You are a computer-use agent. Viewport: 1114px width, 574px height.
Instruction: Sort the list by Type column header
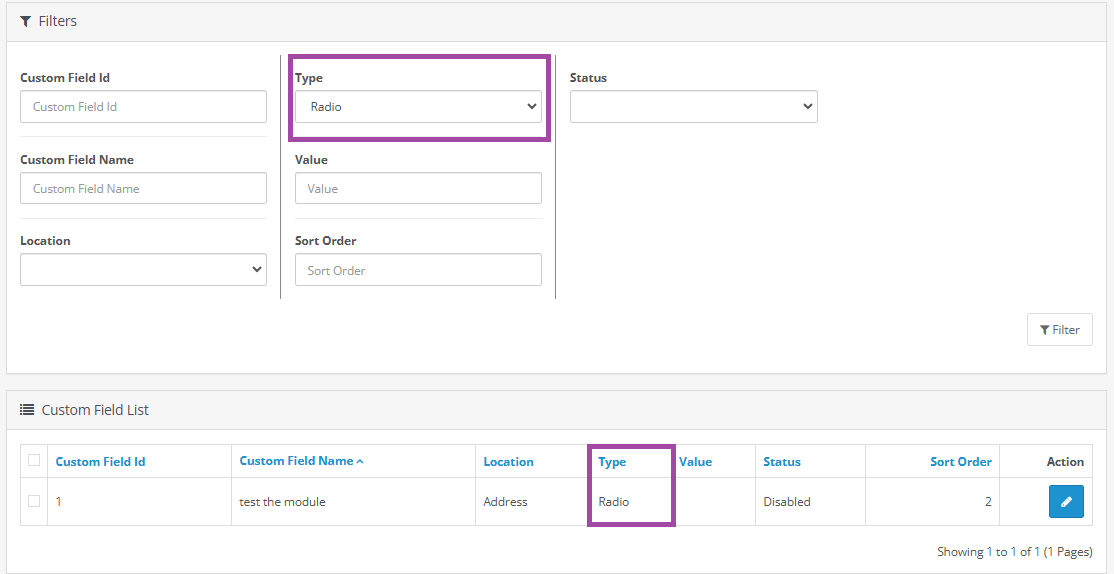[x=612, y=462]
